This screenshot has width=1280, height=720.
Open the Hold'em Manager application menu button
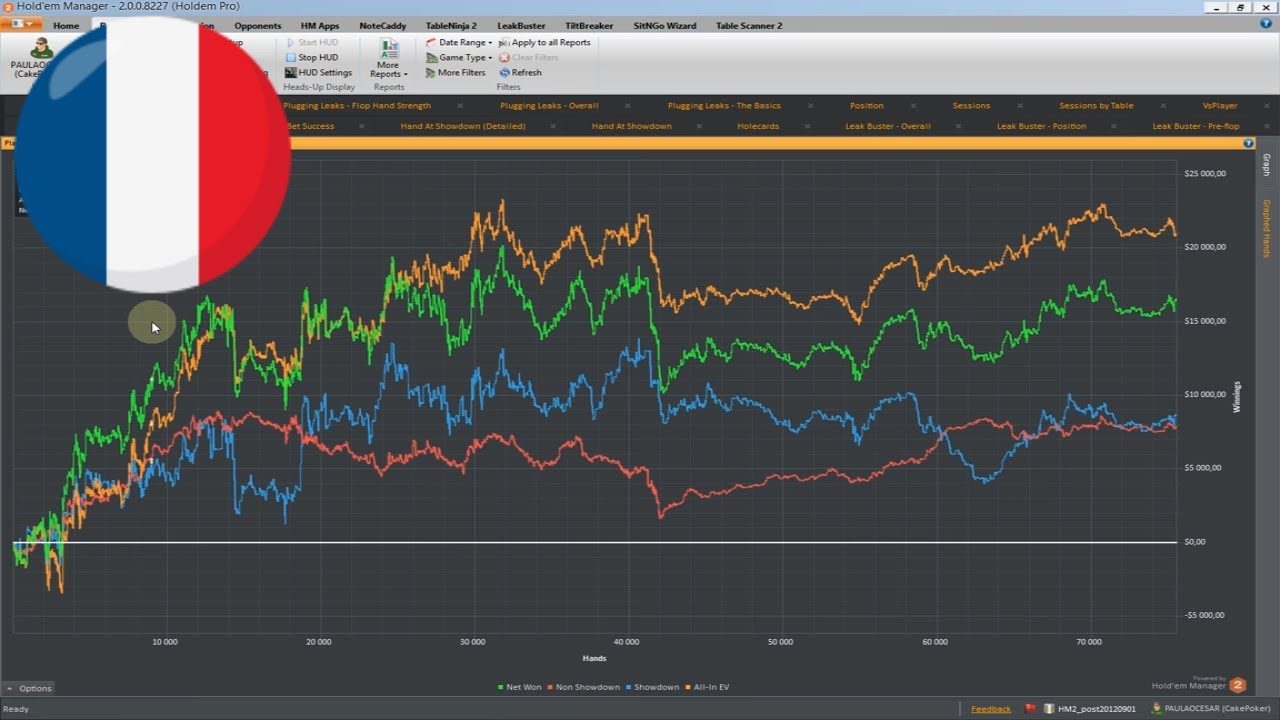click(21, 24)
